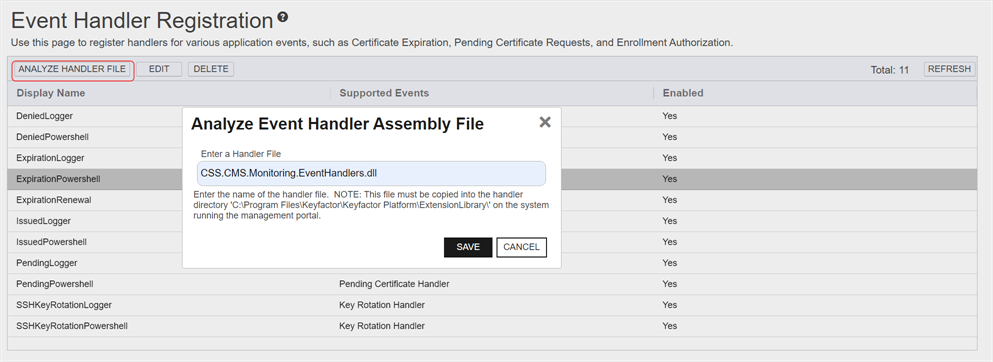Click the Analyze Handler File button
Screen dimensions: 993x362
(72, 69)
